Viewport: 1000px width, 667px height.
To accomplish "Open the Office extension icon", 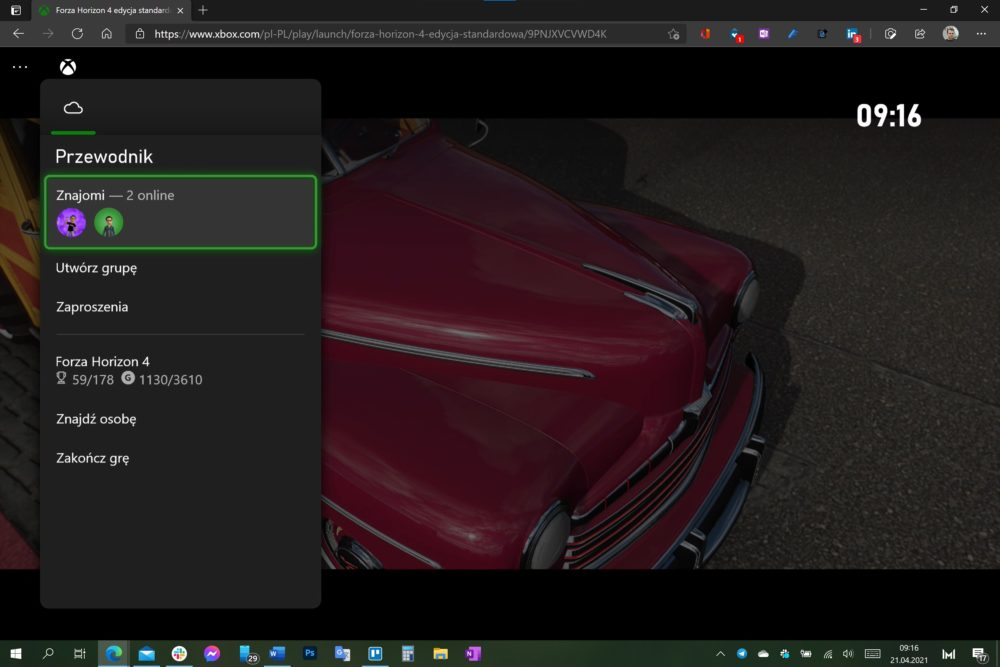I will point(705,34).
